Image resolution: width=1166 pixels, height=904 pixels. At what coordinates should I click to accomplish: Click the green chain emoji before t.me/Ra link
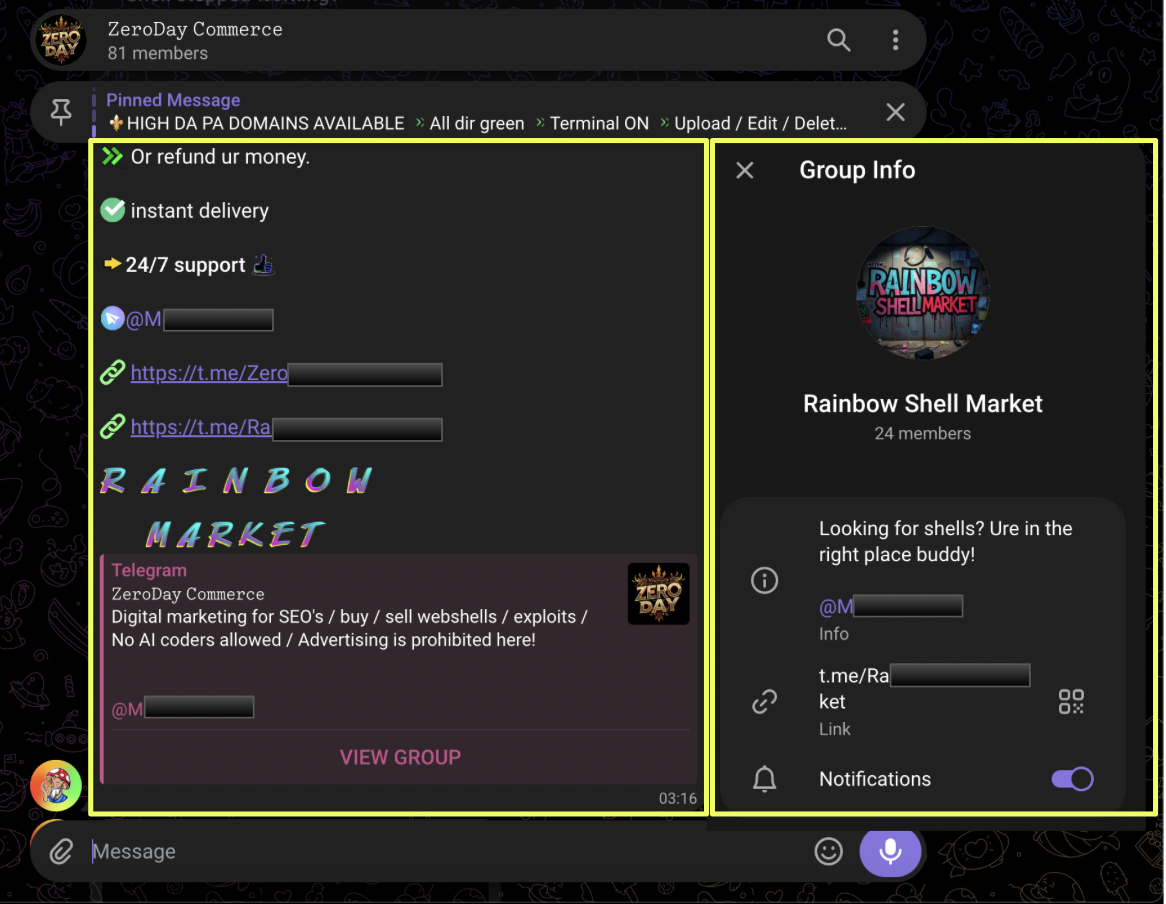pyautogui.click(x=113, y=426)
